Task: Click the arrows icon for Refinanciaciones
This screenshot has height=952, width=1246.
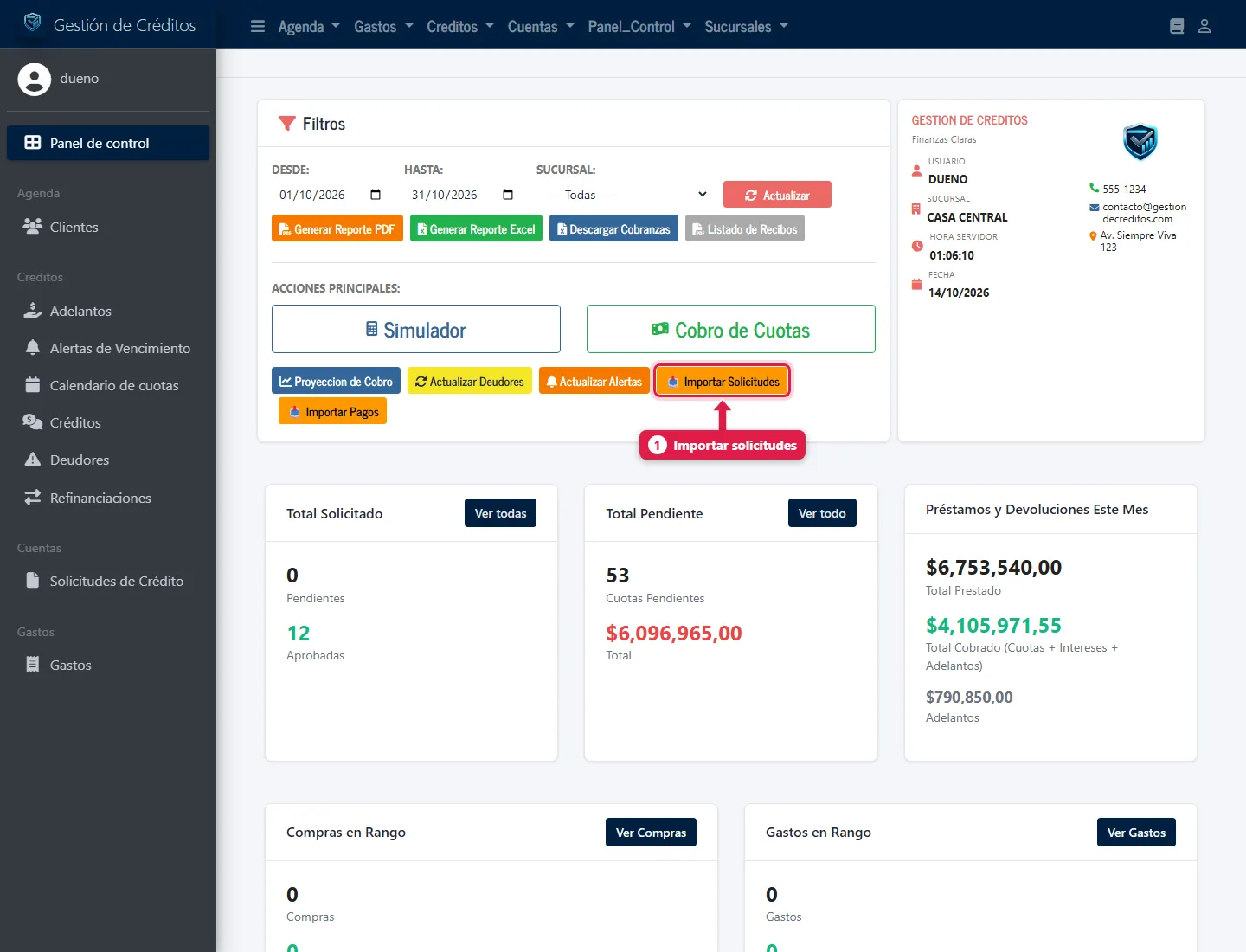Action: click(x=33, y=497)
